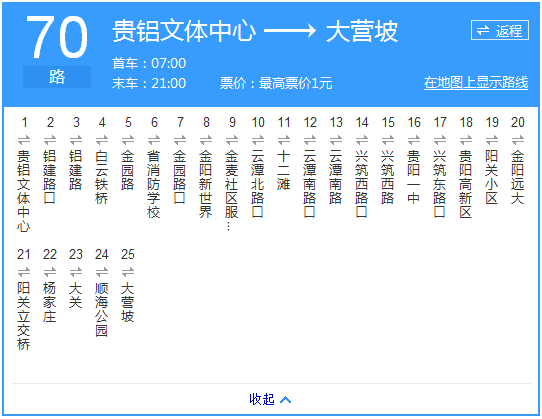Select stop 顺海公园
This screenshot has width=542, height=419.
point(102,309)
